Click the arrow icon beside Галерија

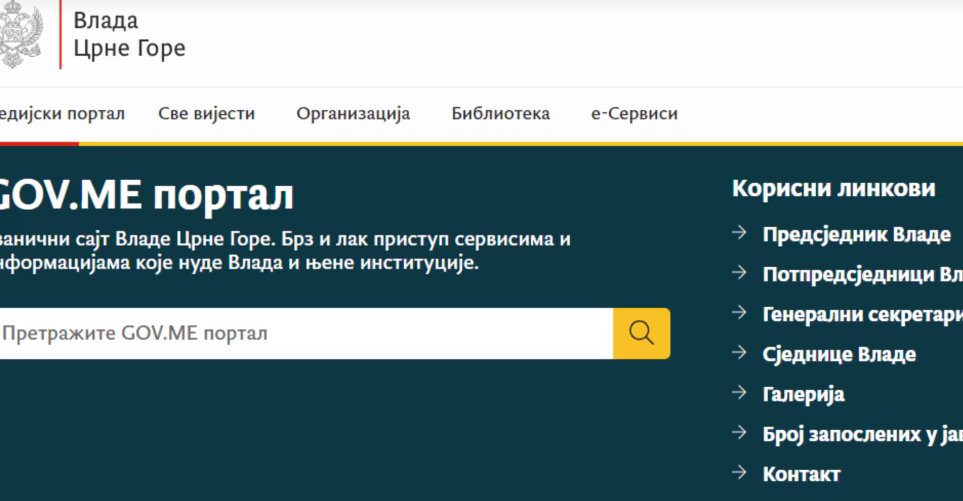(740, 393)
